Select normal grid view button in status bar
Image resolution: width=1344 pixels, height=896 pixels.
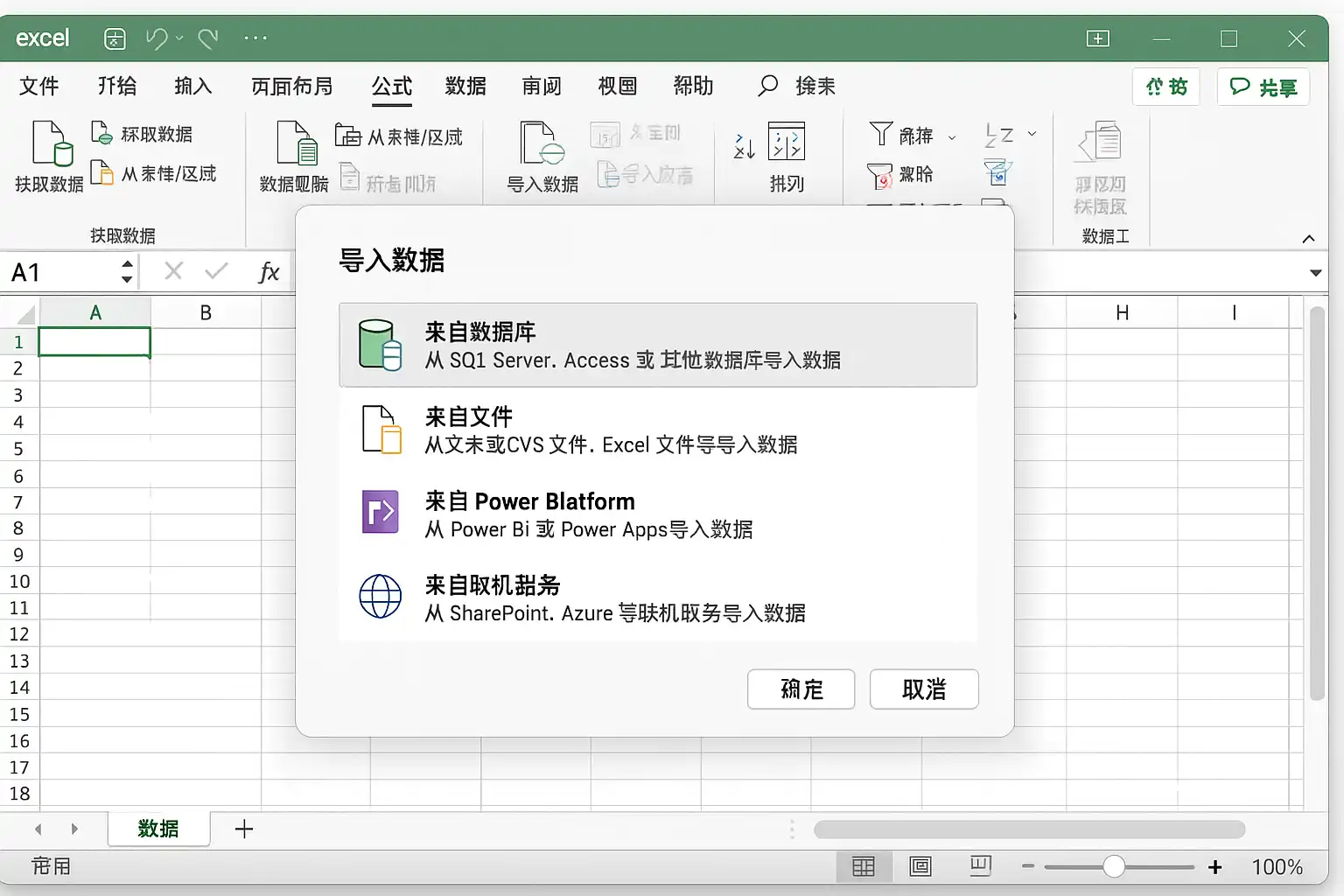click(x=864, y=866)
